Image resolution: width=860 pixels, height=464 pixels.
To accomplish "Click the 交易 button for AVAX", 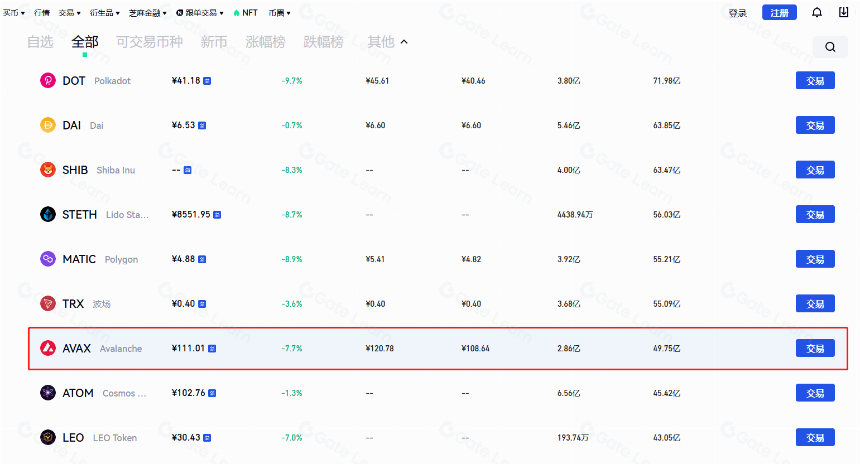I will pyautogui.click(x=815, y=348).
